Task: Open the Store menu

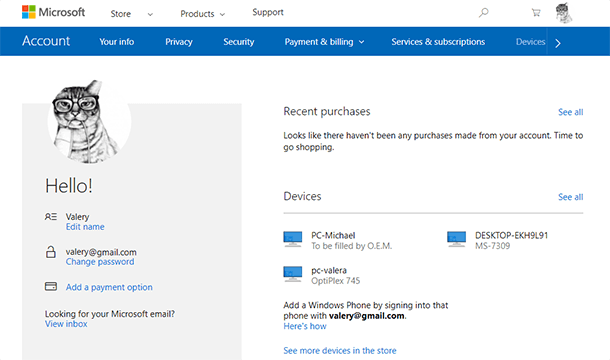Action: [x=121, y=14]
